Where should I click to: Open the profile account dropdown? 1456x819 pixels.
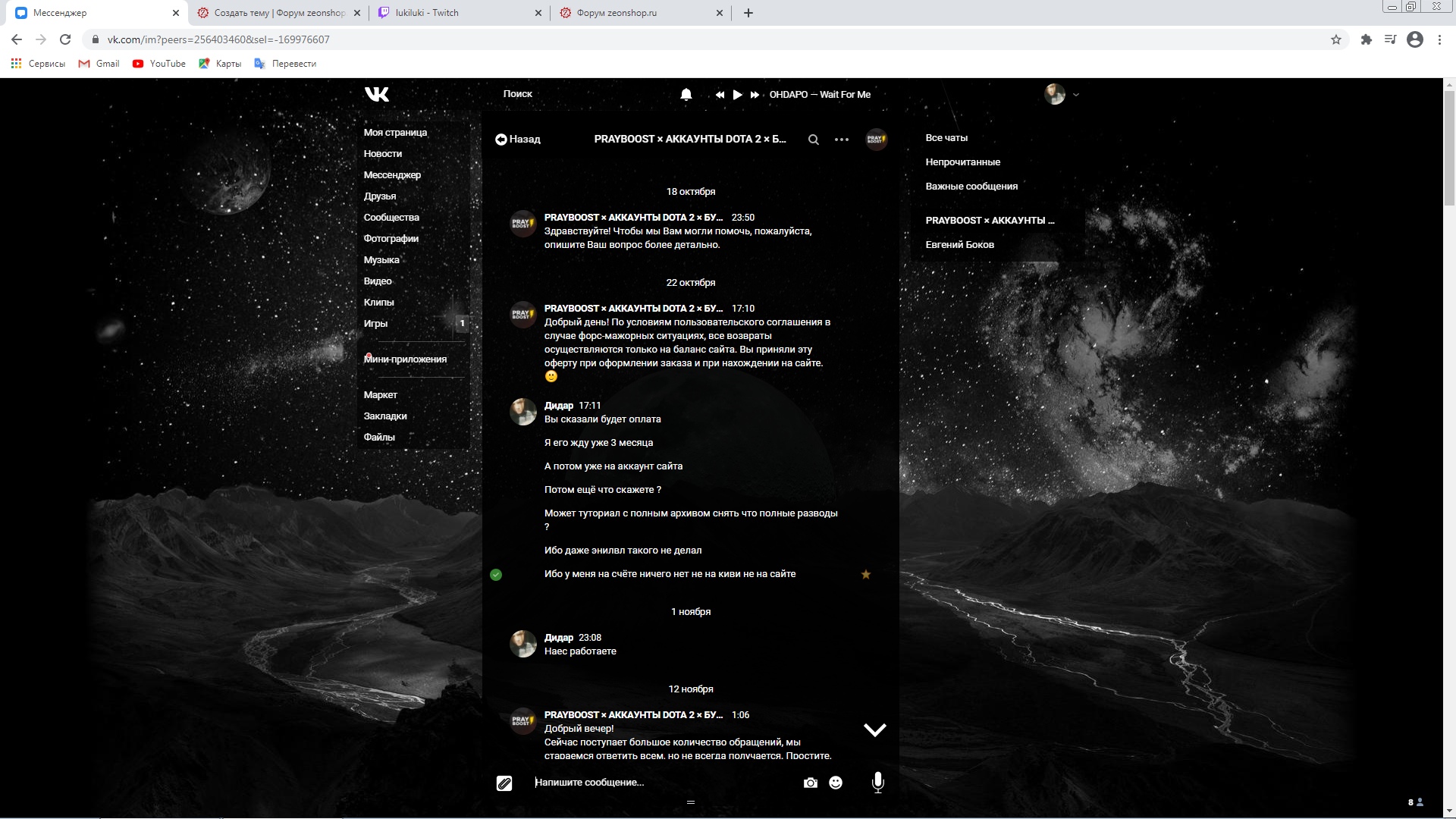[x=1062, y=94]
